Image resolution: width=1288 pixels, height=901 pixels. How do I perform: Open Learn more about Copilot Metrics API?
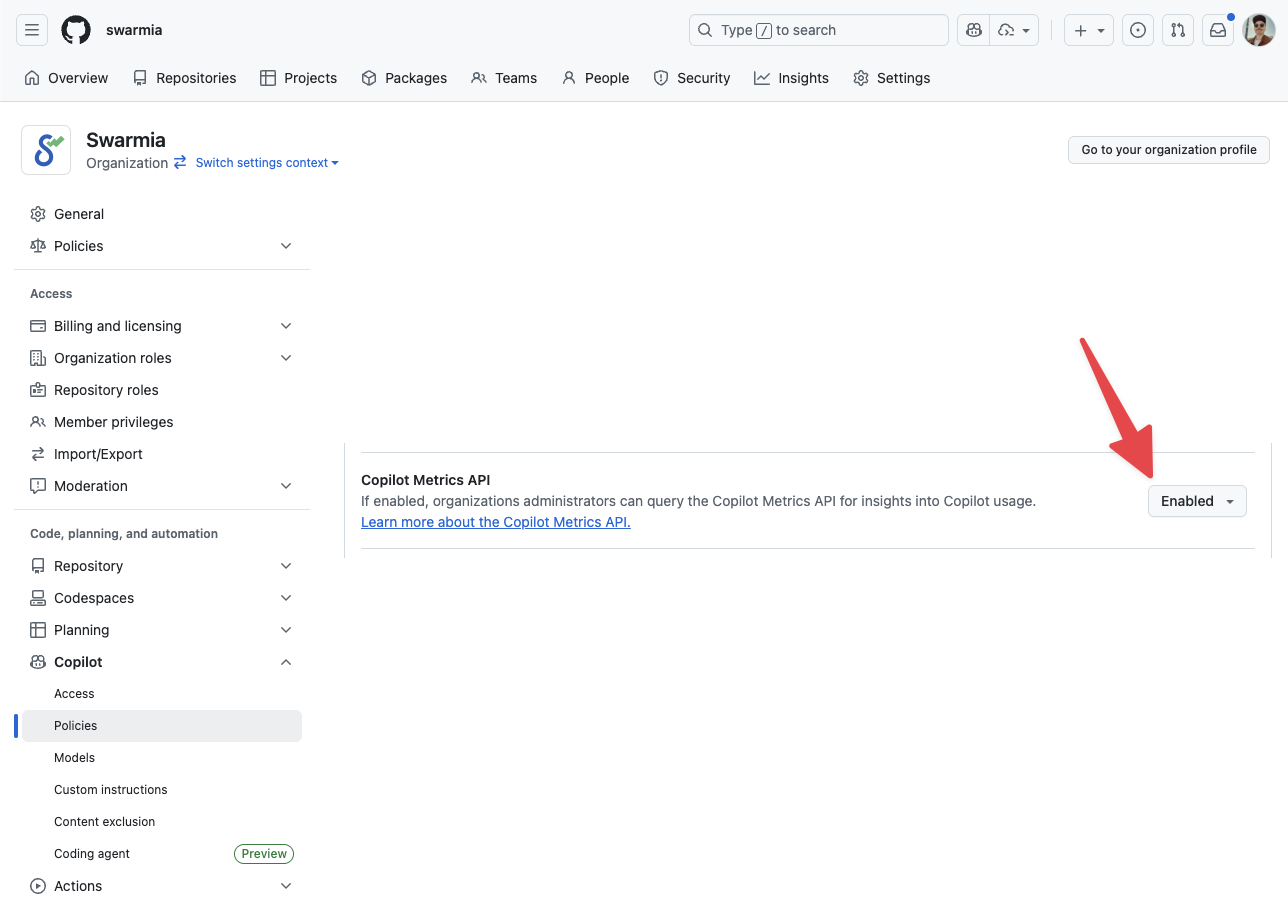pyautogui.click(x=495, y=522)
